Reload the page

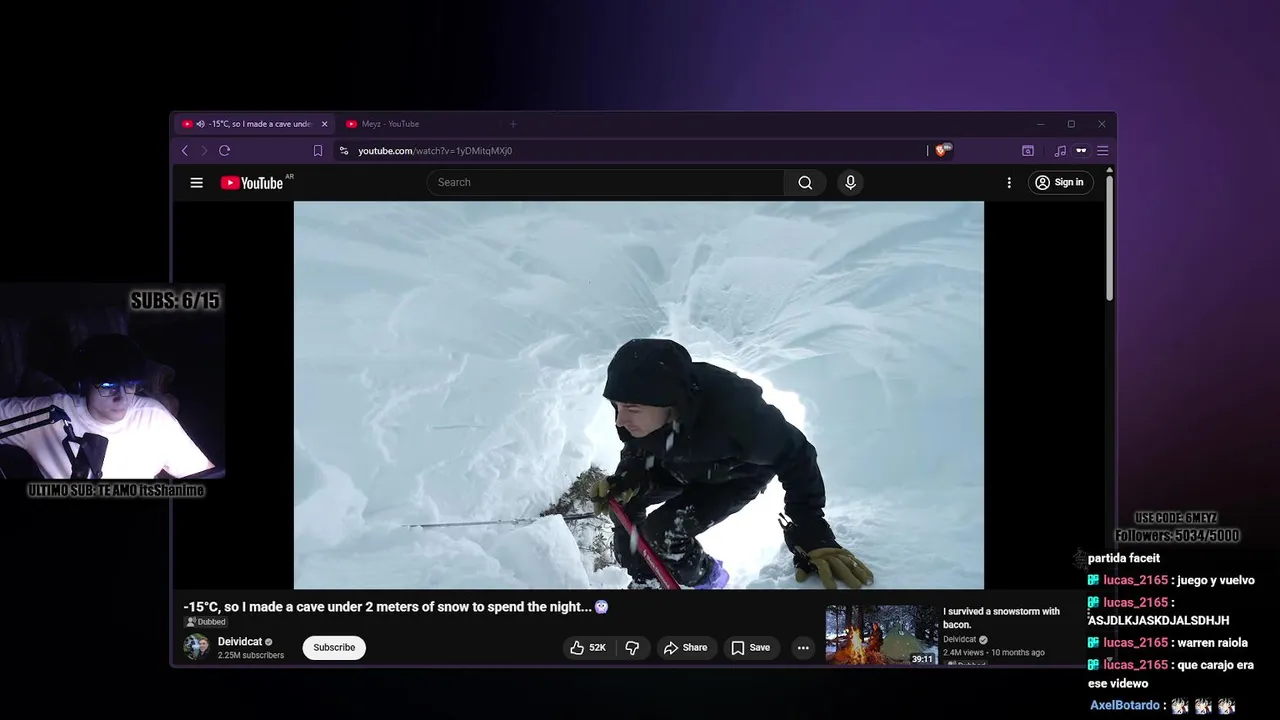pyautogui.click(x=225, y=151)
